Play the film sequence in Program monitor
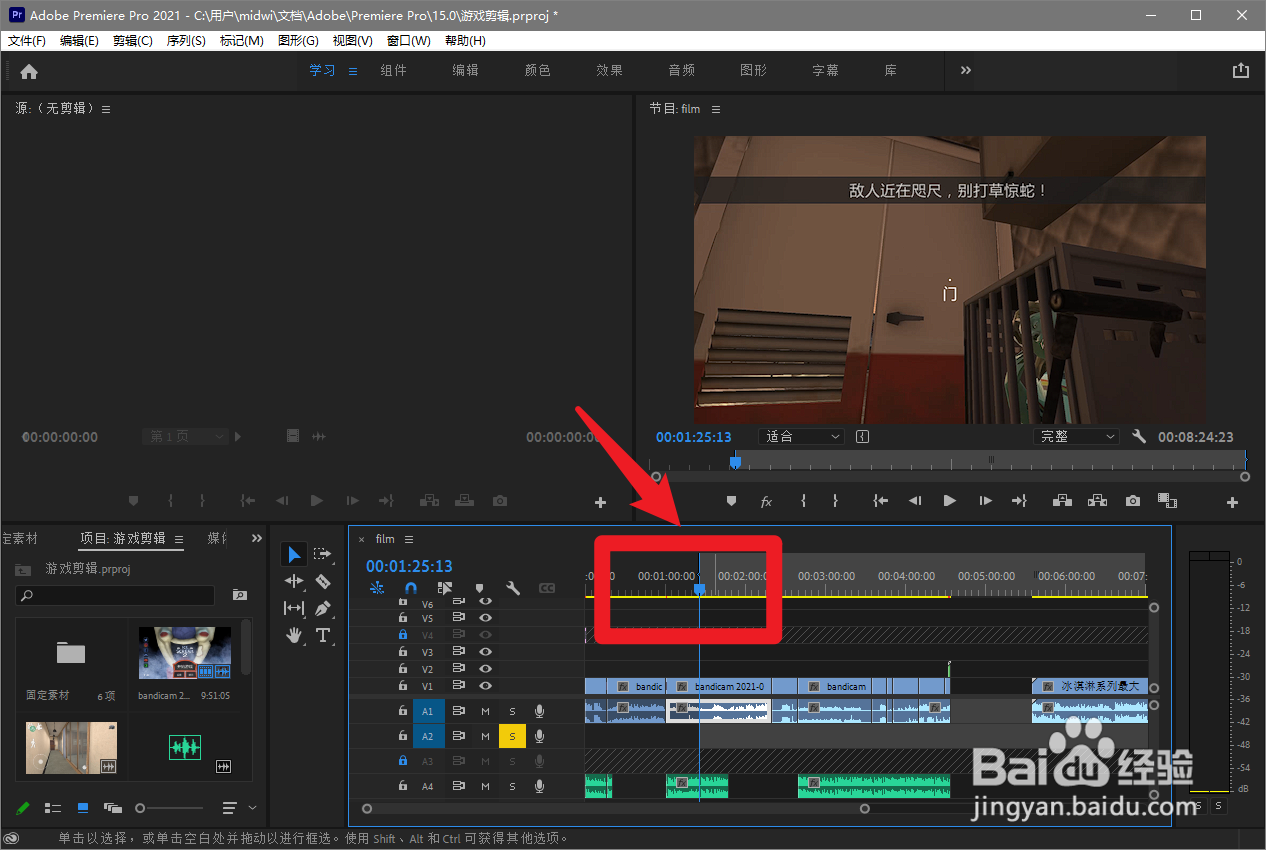Screen dimensions: 1266x850 pyautogui.click(x=950, y=501)
